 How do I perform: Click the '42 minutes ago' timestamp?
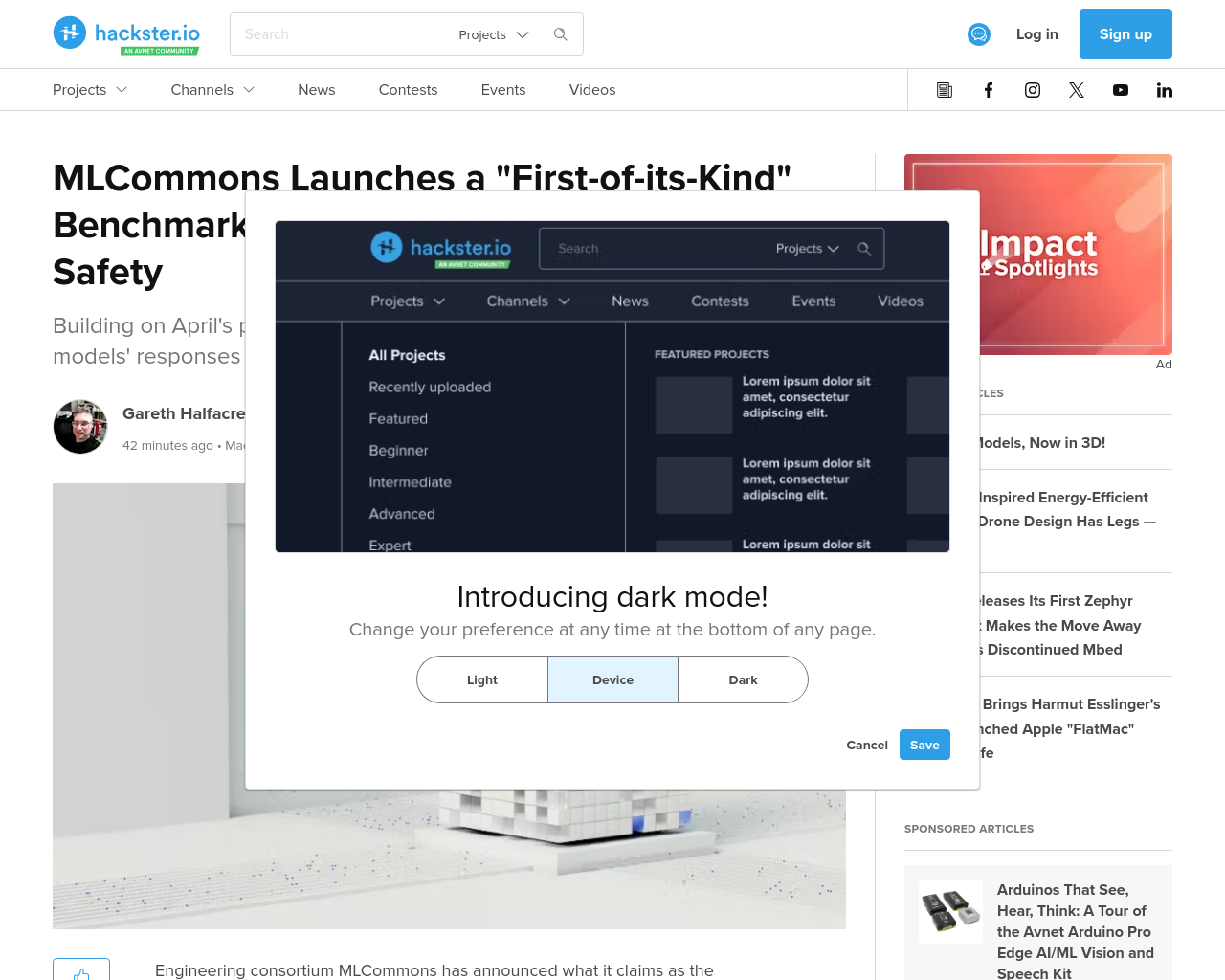point(167,446)
